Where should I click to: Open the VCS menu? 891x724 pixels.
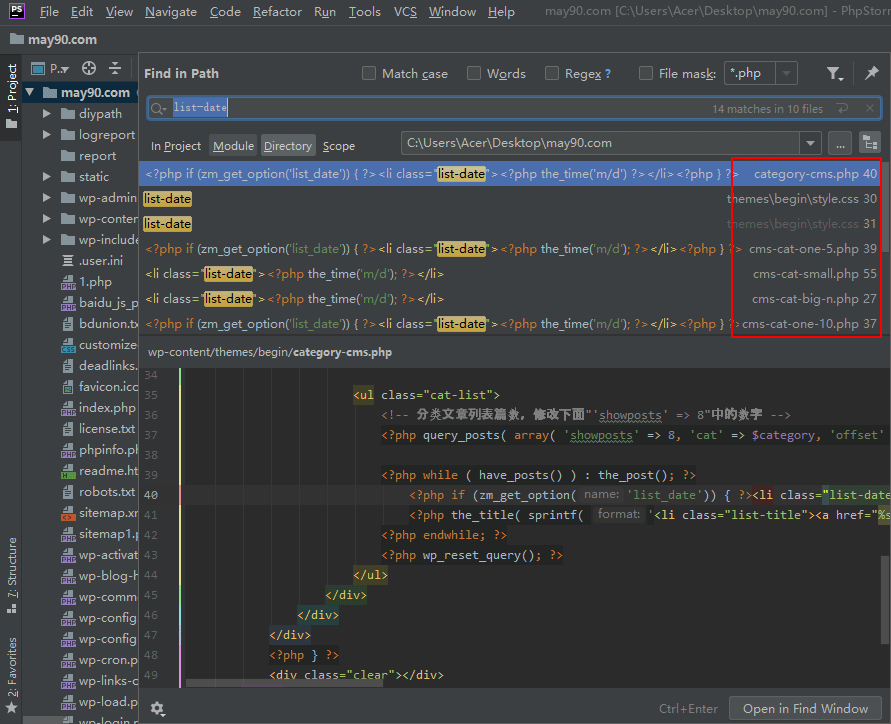pos(405,11)
